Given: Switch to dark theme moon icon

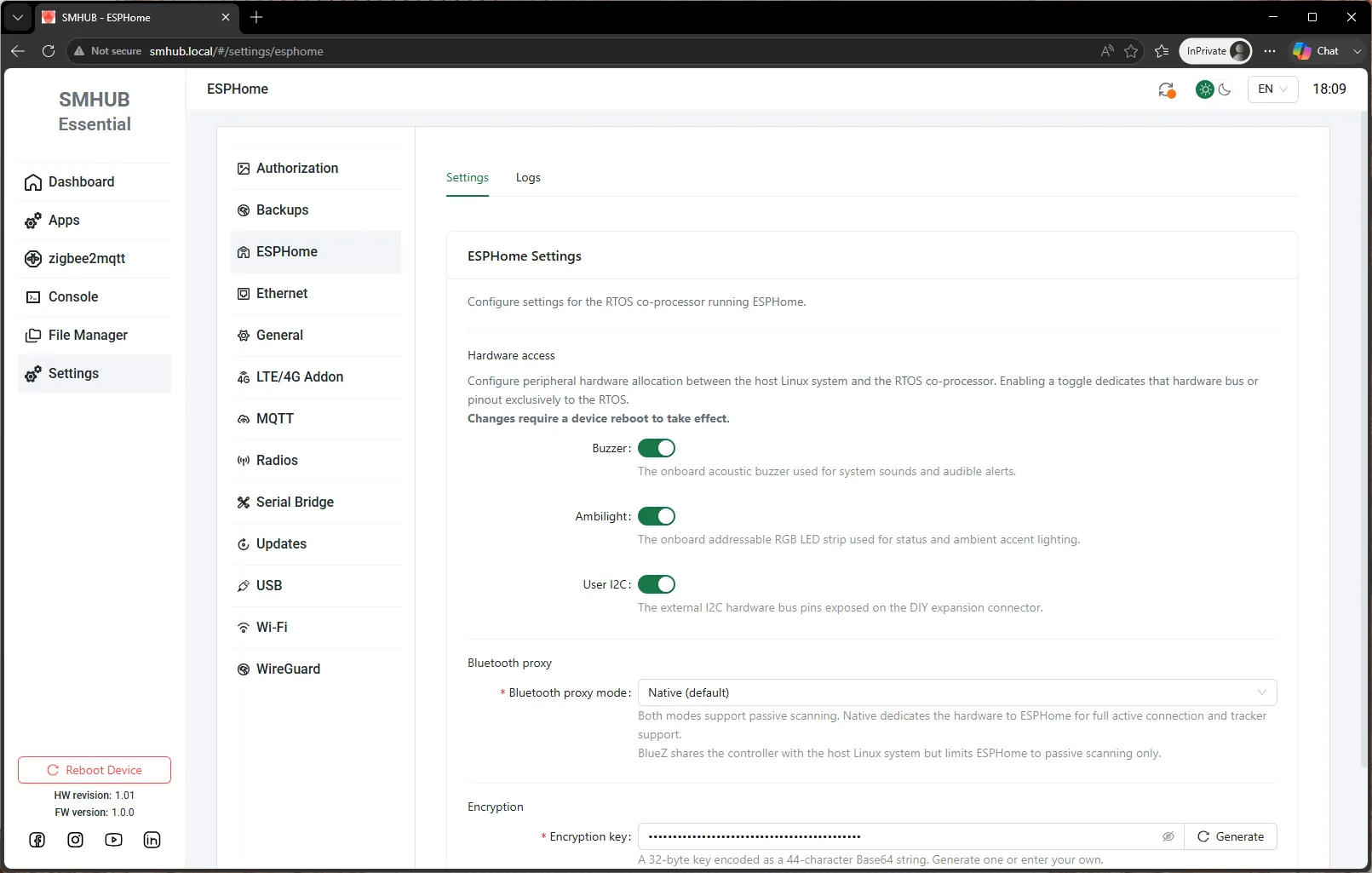Looking at the screenshot, I should coord(1226,89).
